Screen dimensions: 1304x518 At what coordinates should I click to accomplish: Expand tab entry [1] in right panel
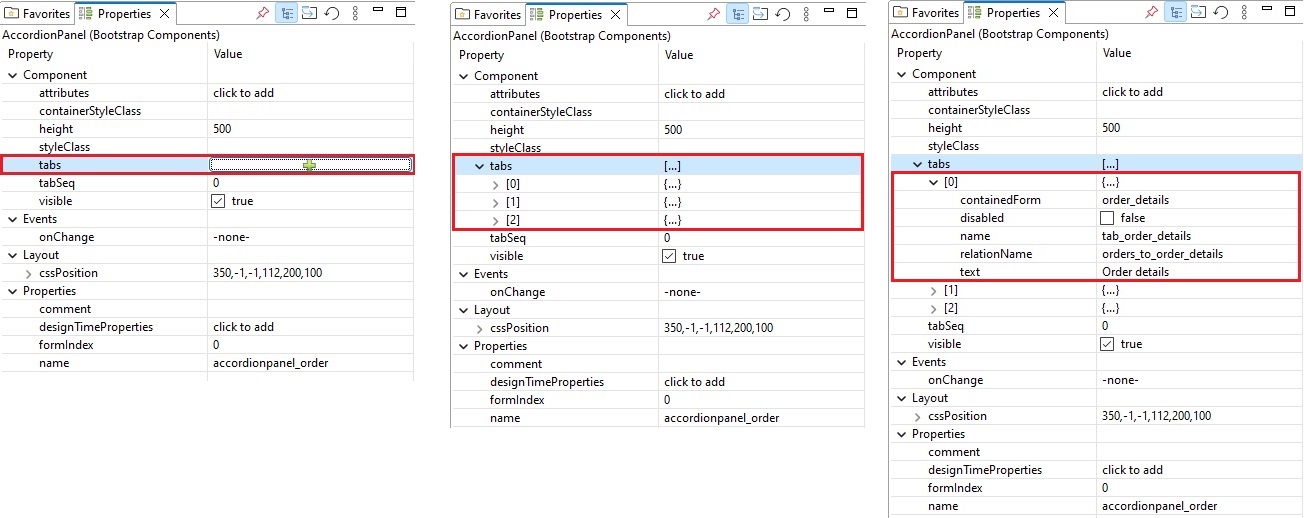point(933,290)
